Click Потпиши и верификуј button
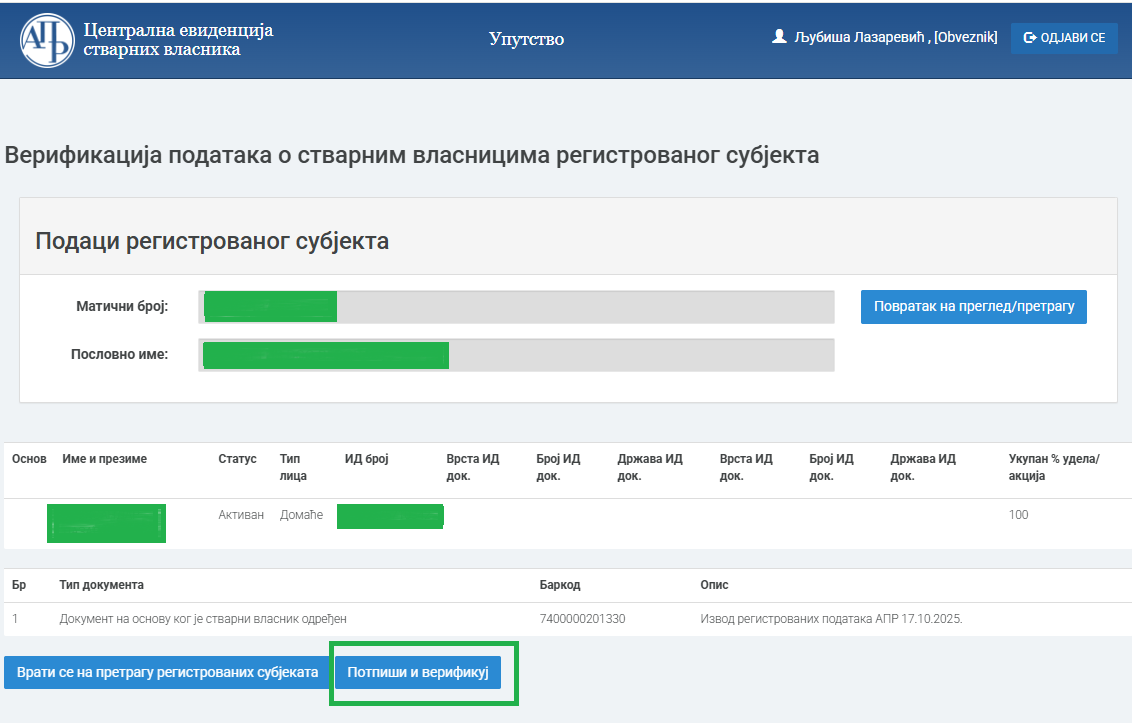This screenshot has height=723, width=1132. (418, 672)
